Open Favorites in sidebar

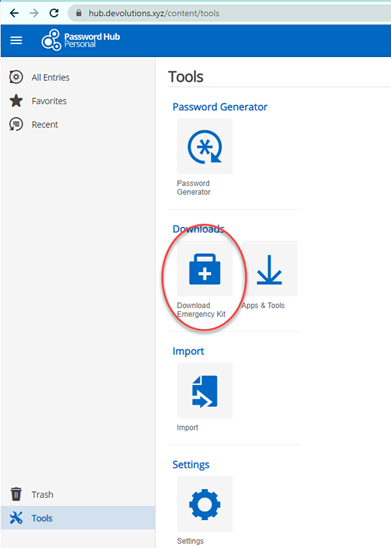tap(78, 101)
